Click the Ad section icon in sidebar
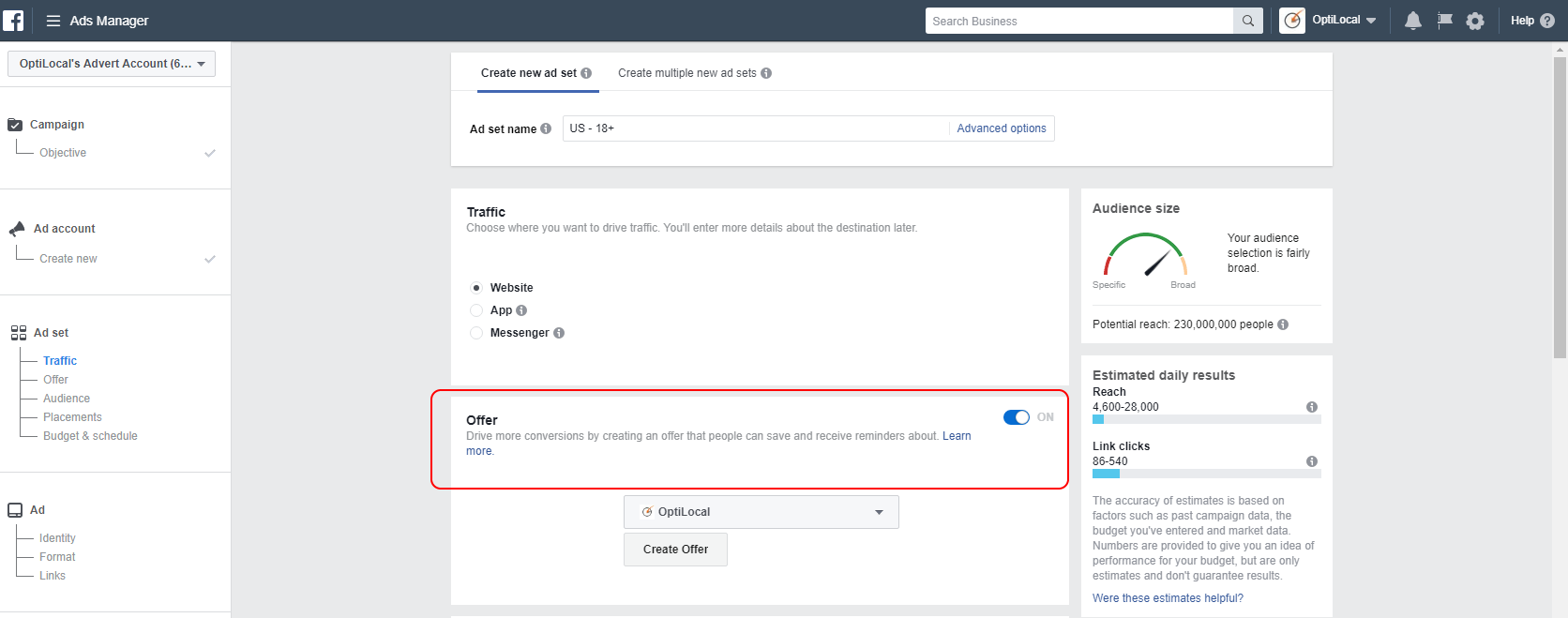The image size is (1568, 618). 15,510
